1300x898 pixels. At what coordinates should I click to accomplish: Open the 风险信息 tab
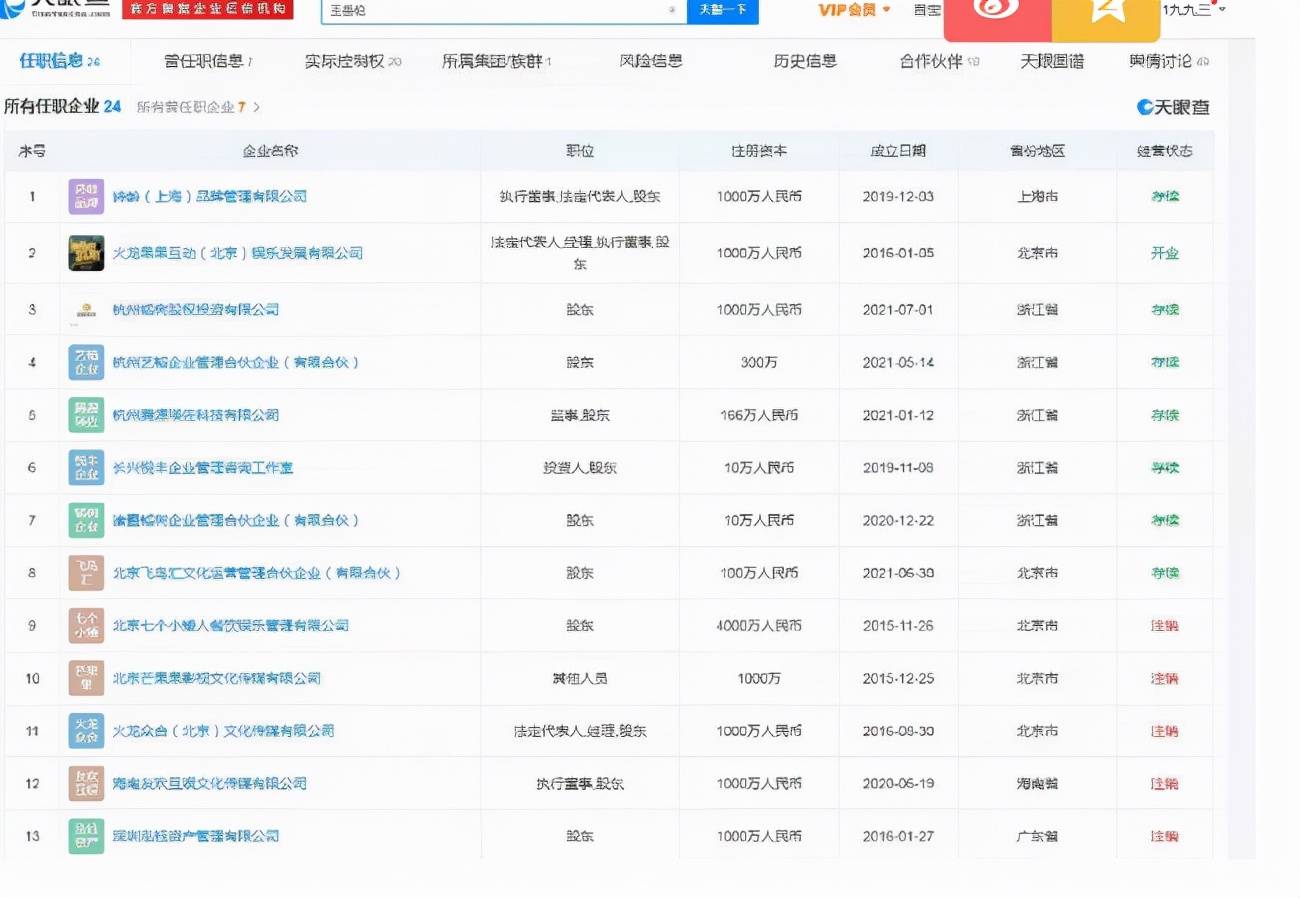pyautogui.click(x=651, y=61)
